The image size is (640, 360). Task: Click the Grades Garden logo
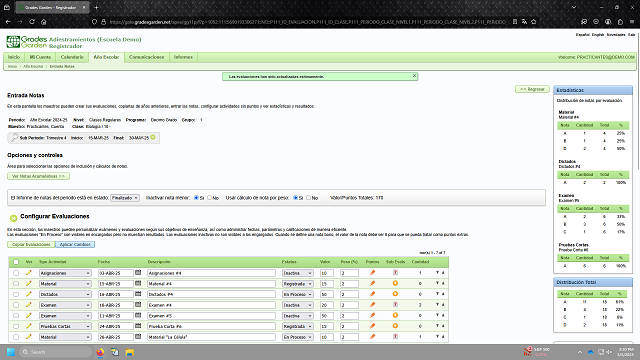pyautogui.click(x=27, y=42)
